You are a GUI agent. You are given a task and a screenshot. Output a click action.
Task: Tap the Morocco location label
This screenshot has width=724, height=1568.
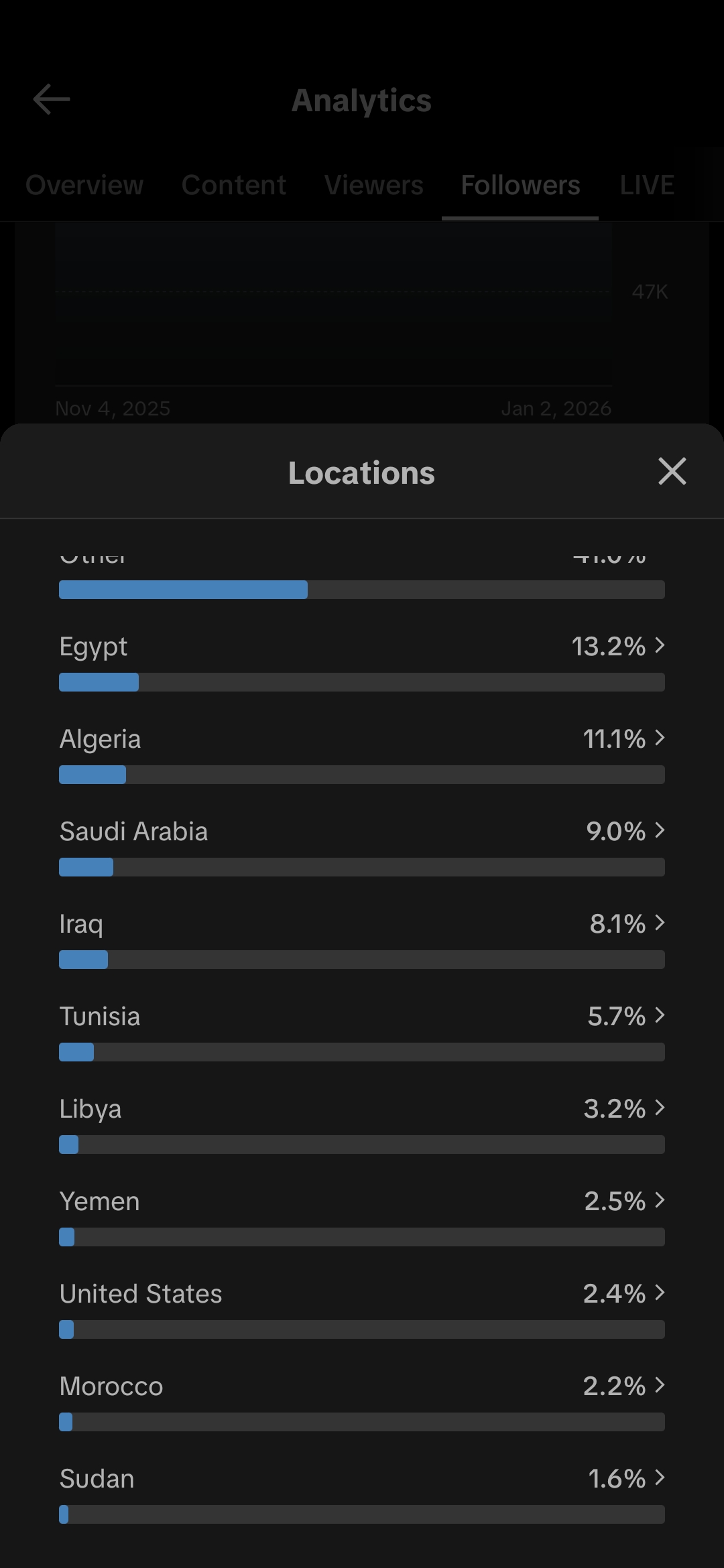pos(111,1386)
